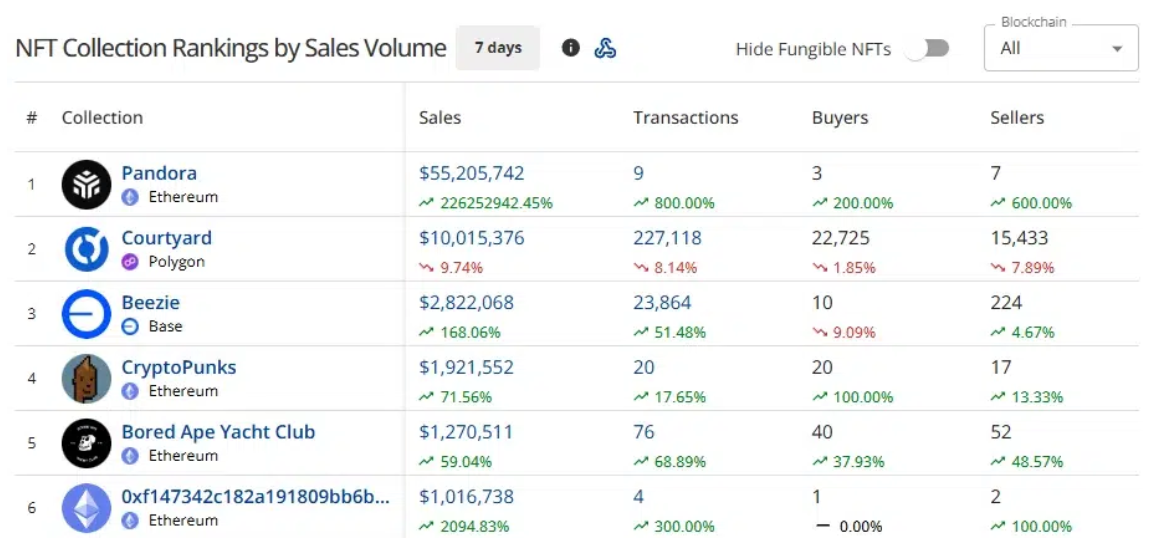Viewport: 1155px width, 545px height.
Task: Click Ethereum chain icon under Bored Ape Yacht Club
Action: [130, 457]
